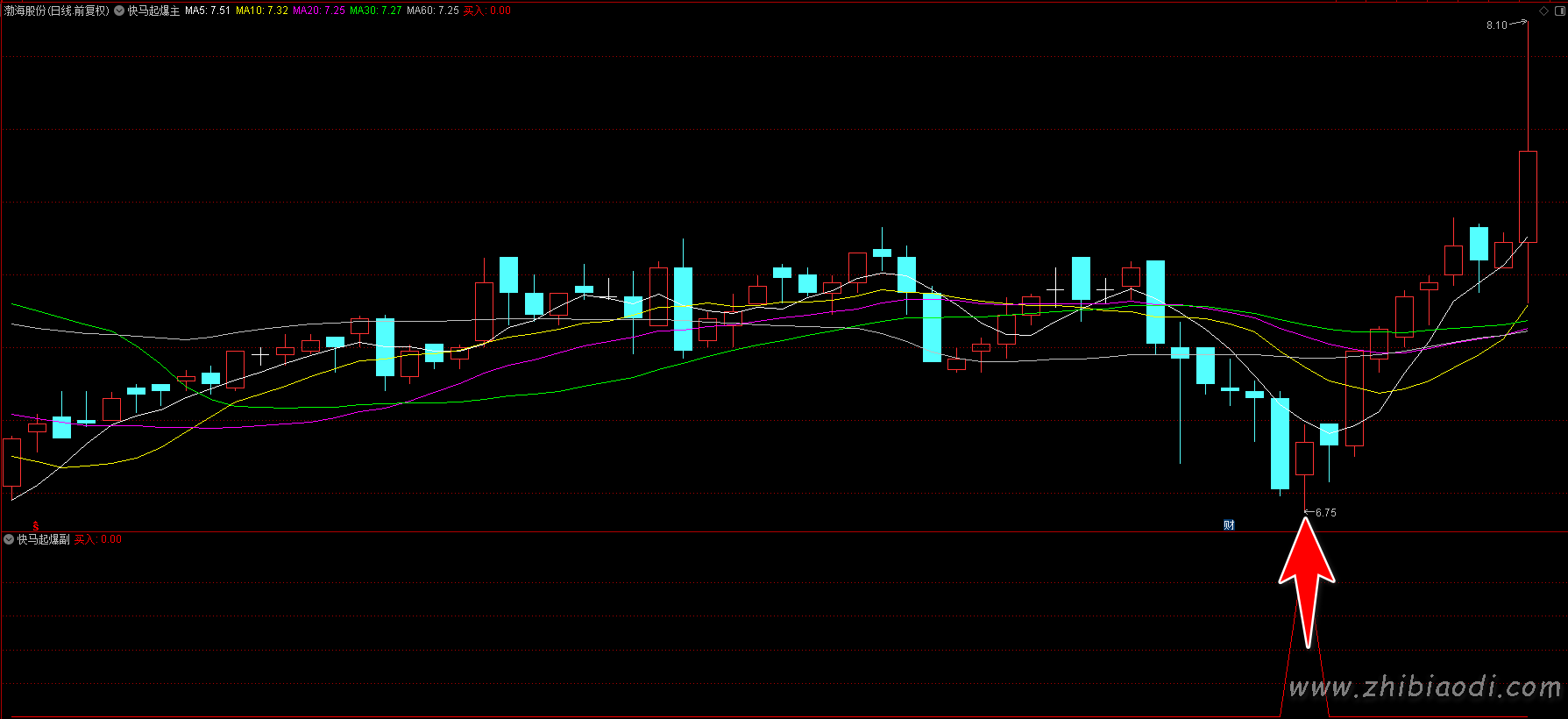Click the 6.75 low price label

tap(1326, 513)
